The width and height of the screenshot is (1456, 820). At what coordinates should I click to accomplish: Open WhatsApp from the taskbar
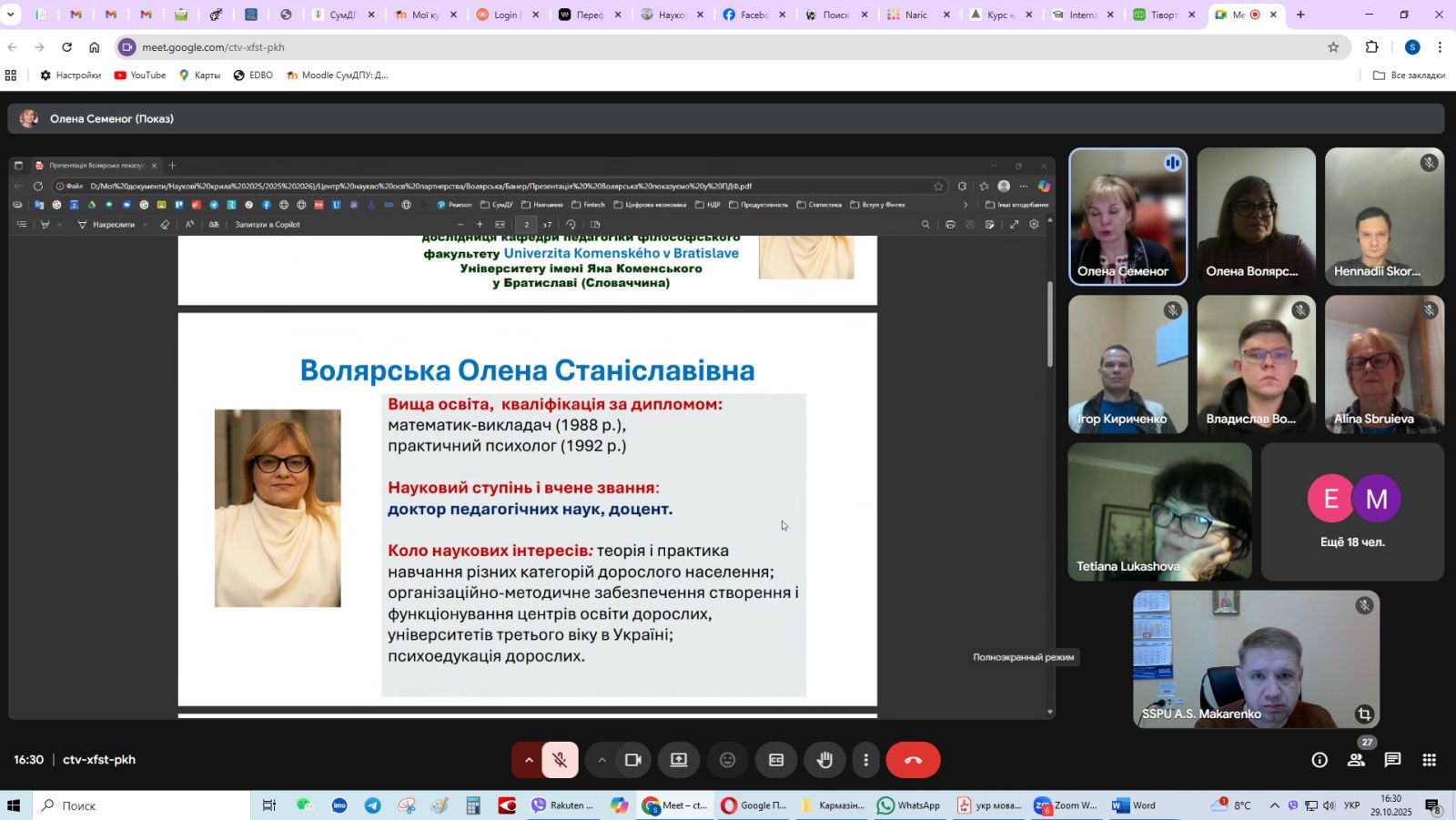(908, 805)
